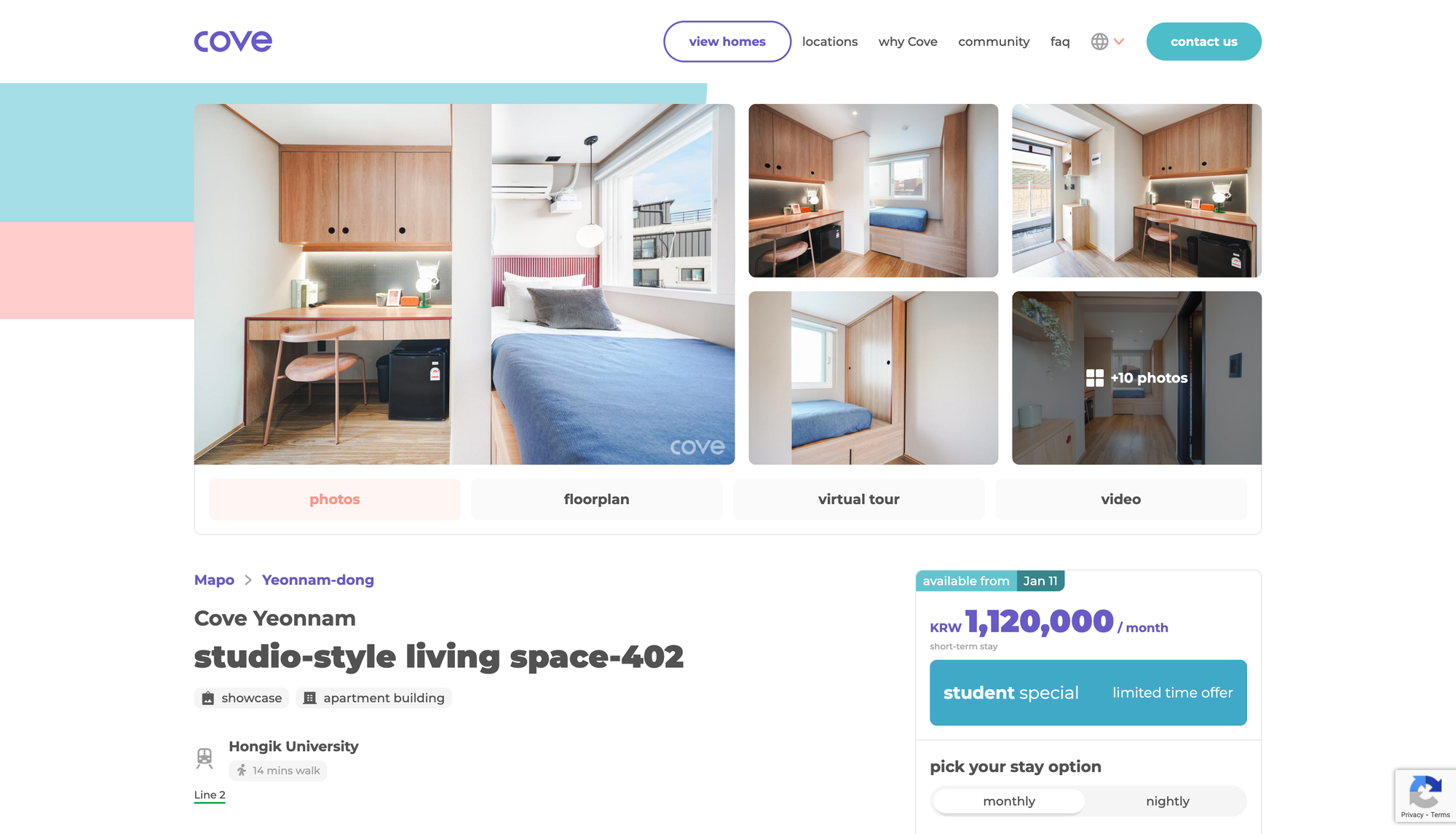This screenshot has height=834, width=1456.
Task: Click the Cove logo
Action: click(233, 42)
